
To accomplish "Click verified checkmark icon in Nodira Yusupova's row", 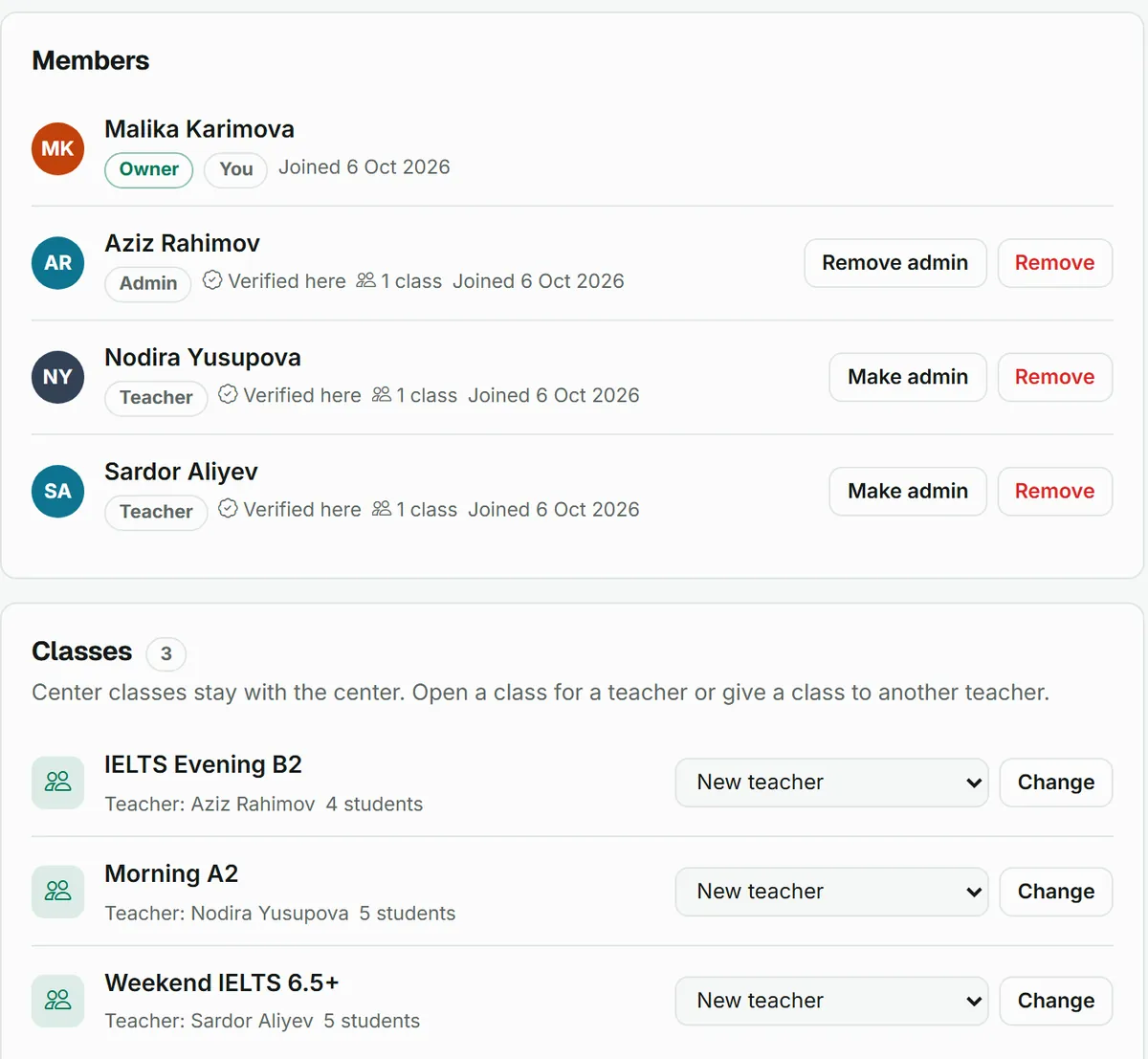I will tap(228, 394).
